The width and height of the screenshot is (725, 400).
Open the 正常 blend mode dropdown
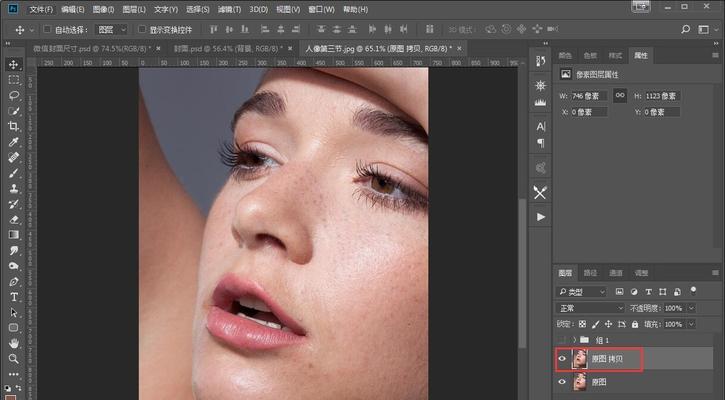tap(590, 308)
